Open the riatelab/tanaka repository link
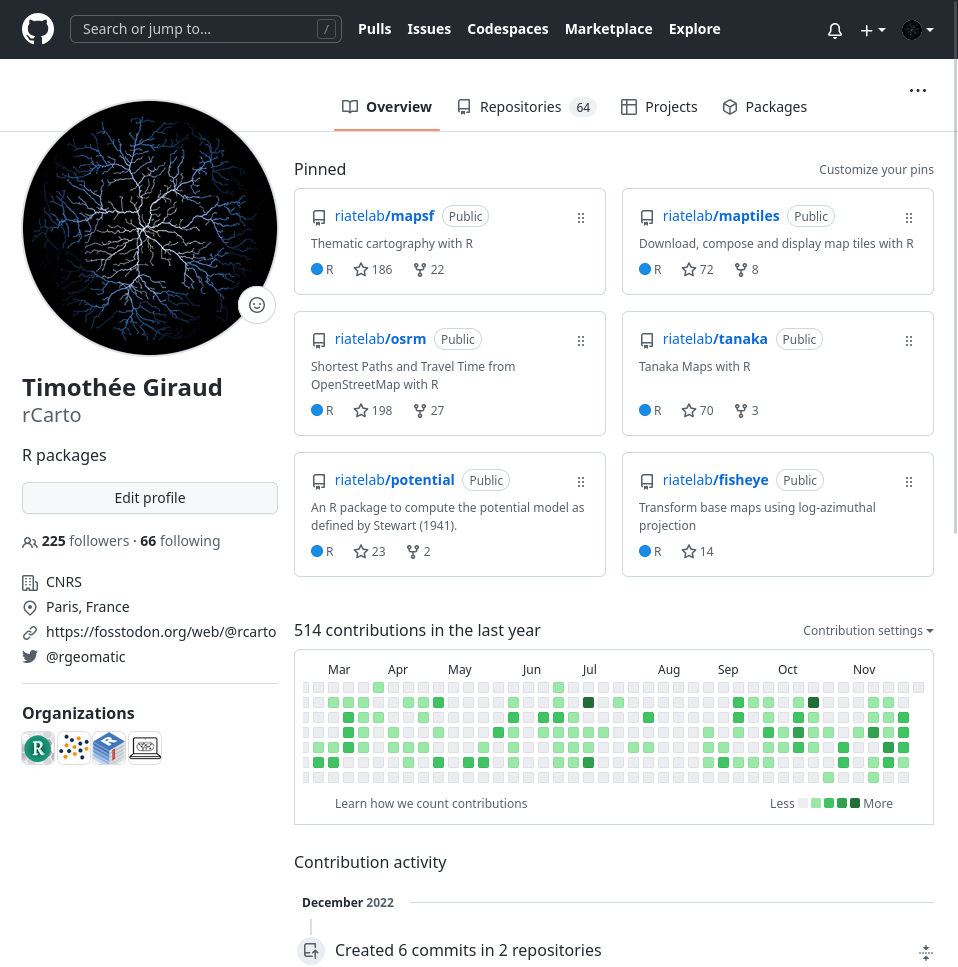The width and height of the screenshot is (958, 967). pyautogui.click(x=715, y=339)
